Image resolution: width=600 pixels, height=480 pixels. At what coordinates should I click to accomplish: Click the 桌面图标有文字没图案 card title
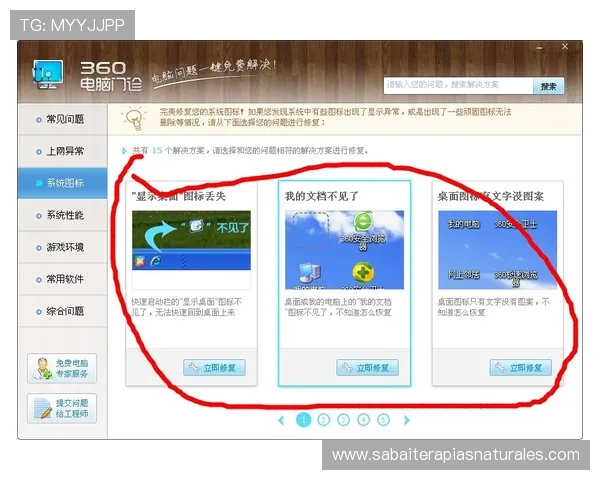491,196
